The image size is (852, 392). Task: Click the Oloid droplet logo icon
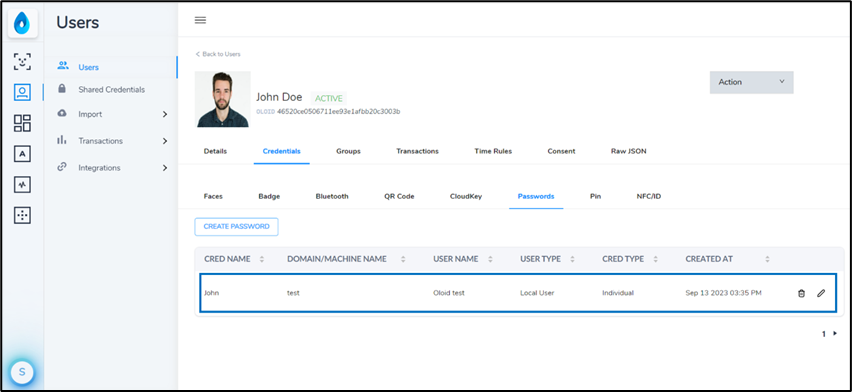(22, 24)
